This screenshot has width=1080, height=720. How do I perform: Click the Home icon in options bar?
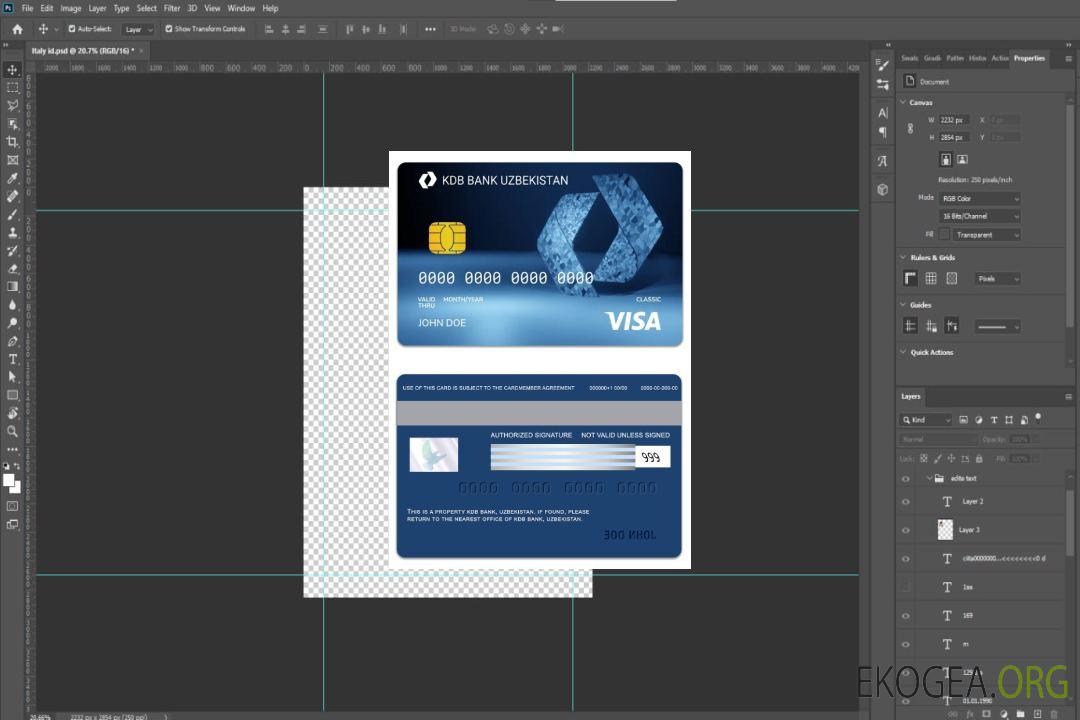tap(17, 29)
